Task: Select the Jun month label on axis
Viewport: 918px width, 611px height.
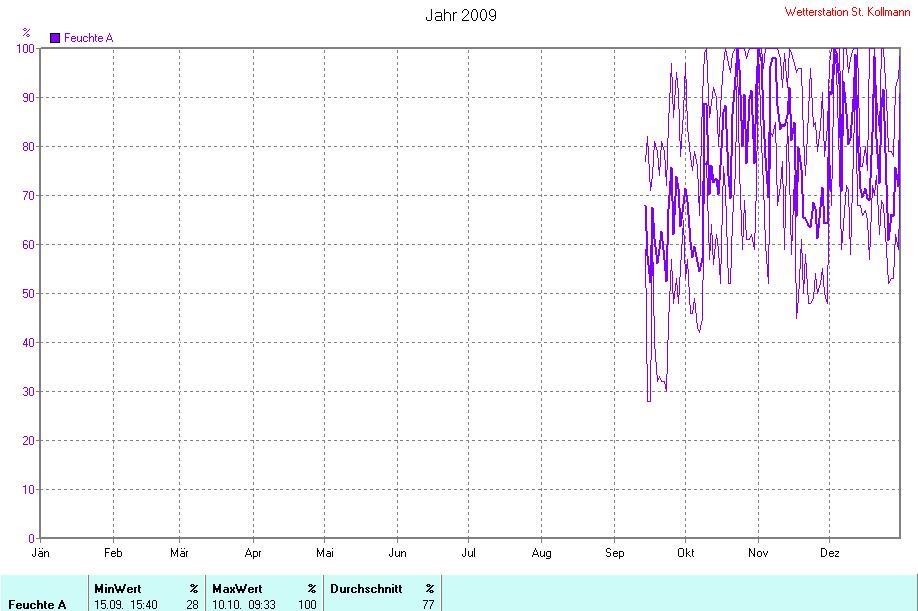Action: click(398, 552)
